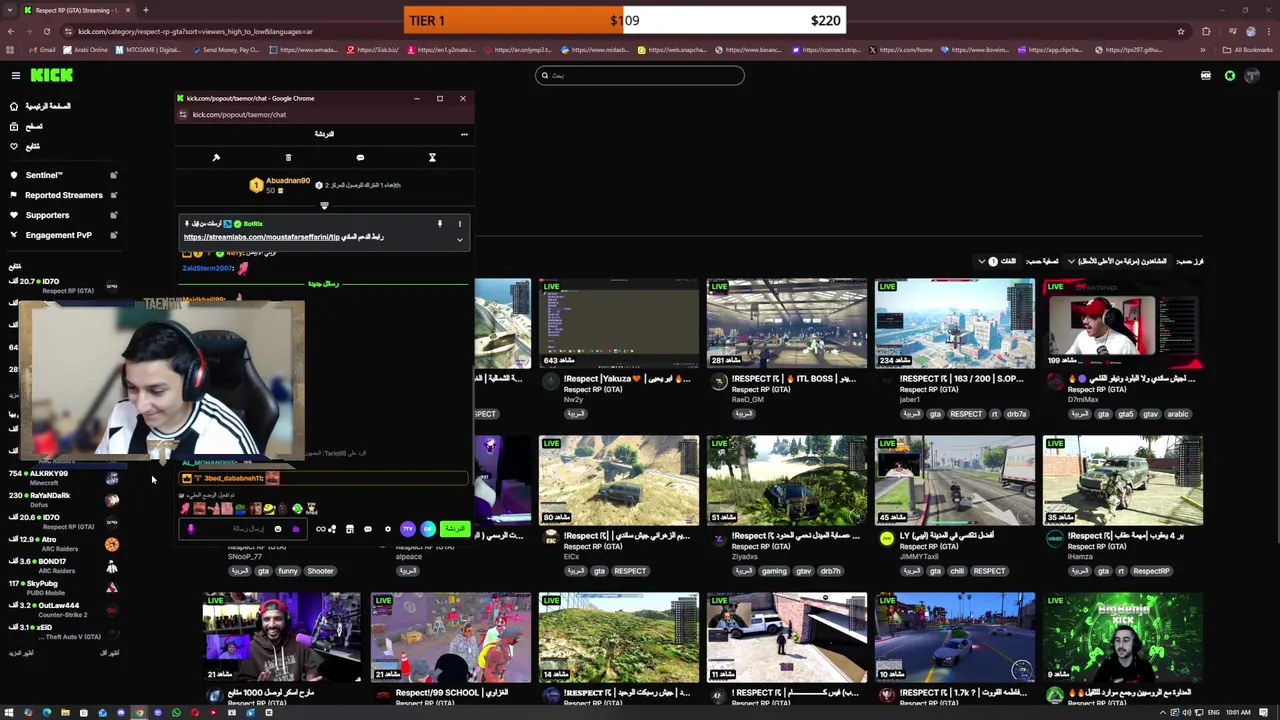1280x720 pixels.
Task: Open D7miMax stream thumbnail with 199 viewers
Action: pos(1123,324)
